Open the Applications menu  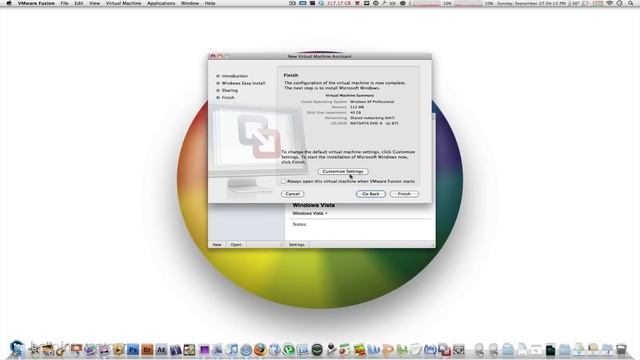(161, 3)
